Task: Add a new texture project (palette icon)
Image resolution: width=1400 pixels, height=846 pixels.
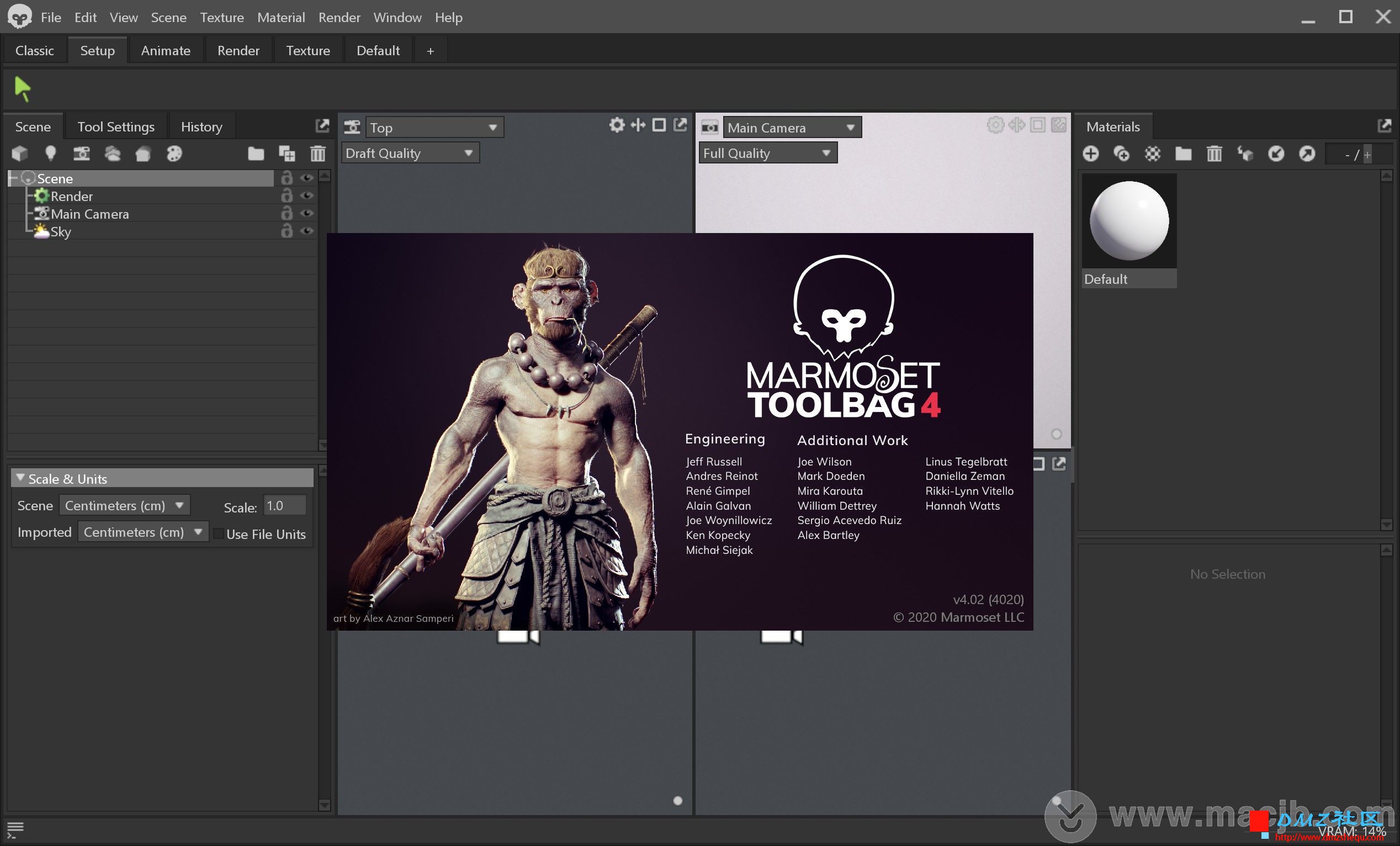Action: point(174,154)
